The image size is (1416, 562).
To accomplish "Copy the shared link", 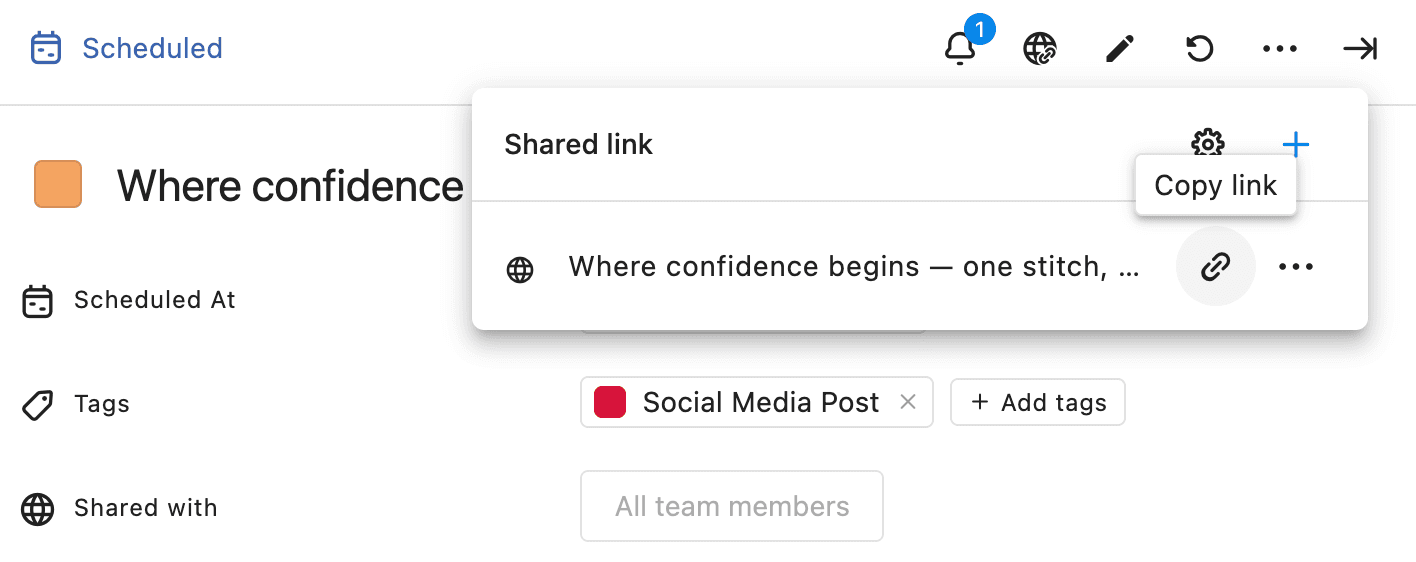I will (x=1215, y=266).
